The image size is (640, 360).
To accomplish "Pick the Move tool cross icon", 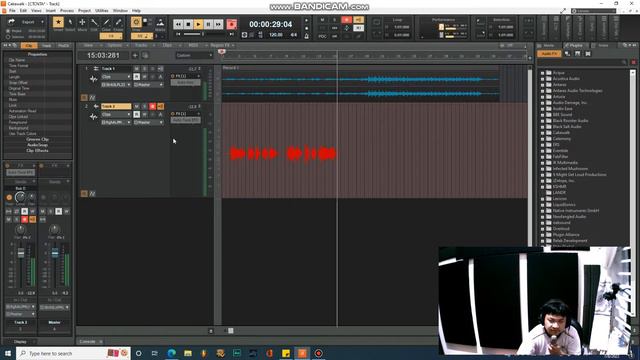I will 82,22.
